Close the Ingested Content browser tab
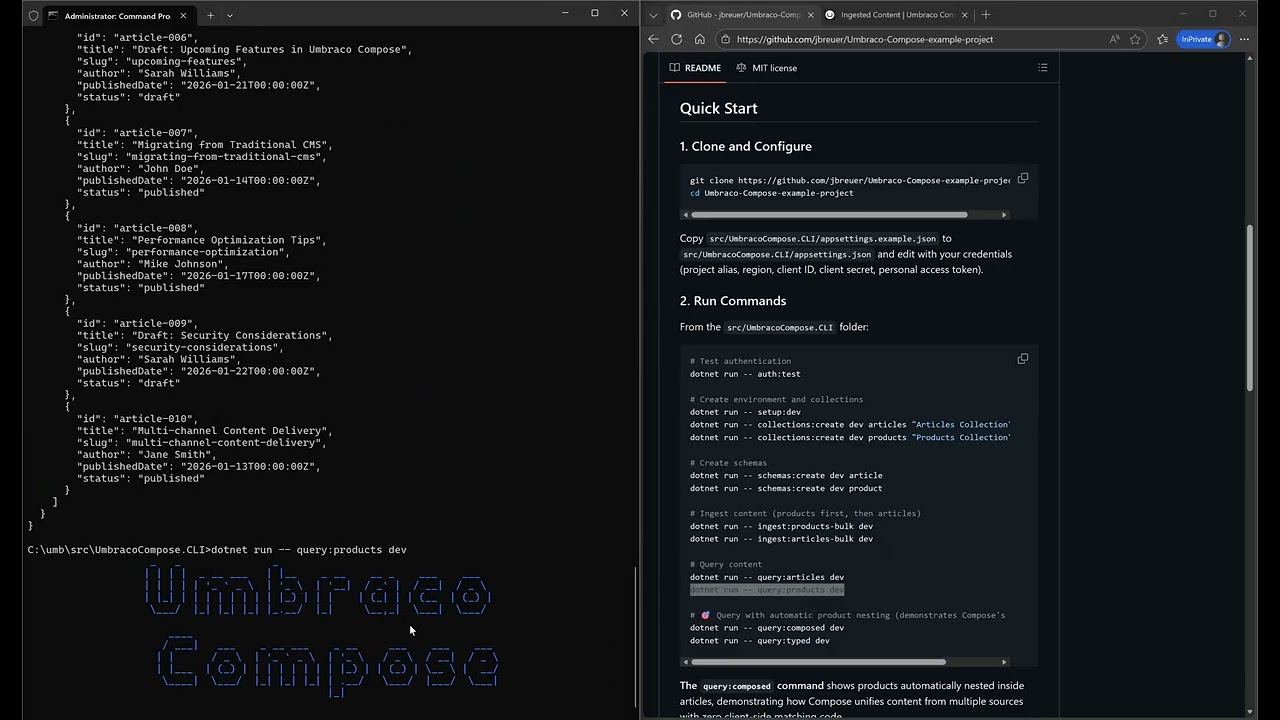 [x=964, y=15]
